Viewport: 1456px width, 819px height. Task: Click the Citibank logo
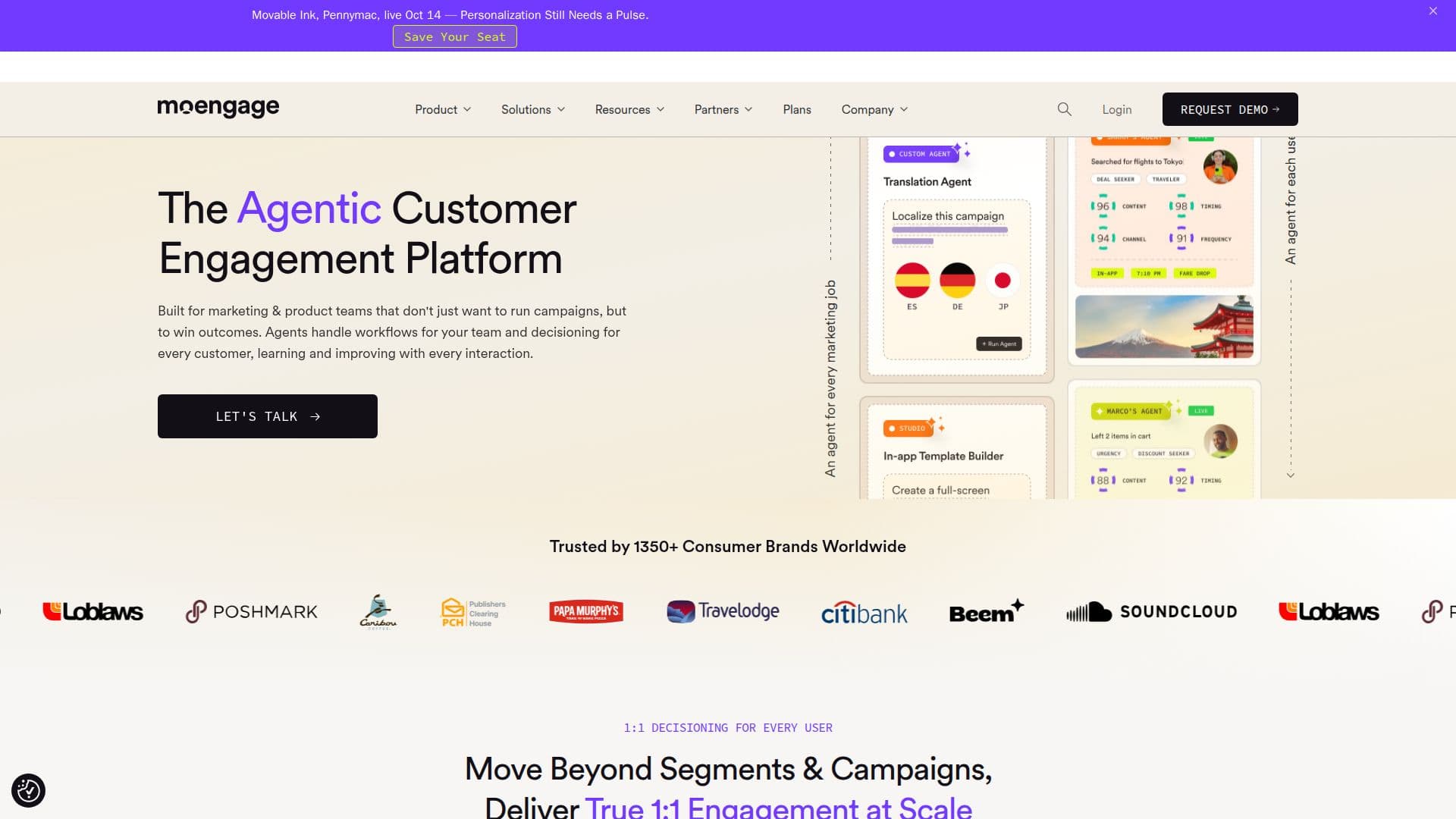point(864,613)
